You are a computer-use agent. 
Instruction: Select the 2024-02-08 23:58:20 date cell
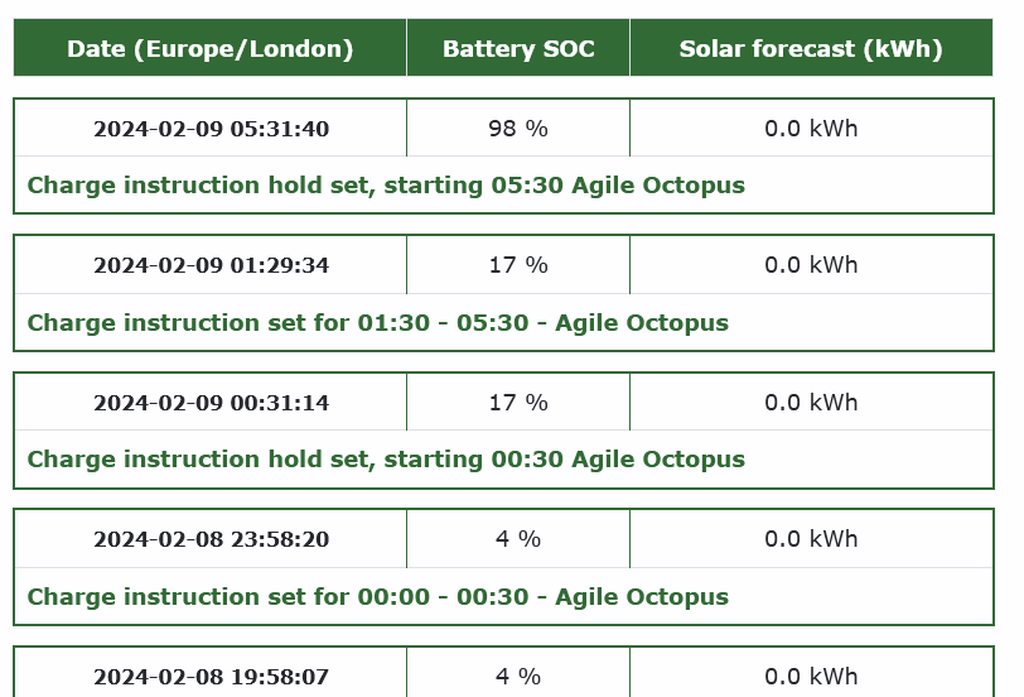pos(211,540)
